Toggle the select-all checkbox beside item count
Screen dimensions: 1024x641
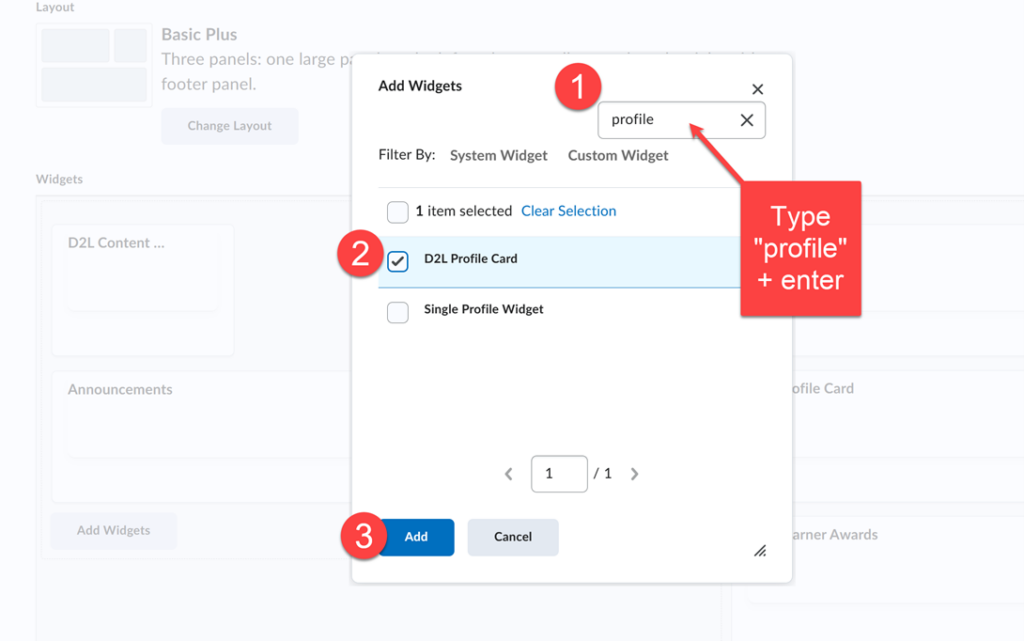pyautogui.click(x=397, y=211)
